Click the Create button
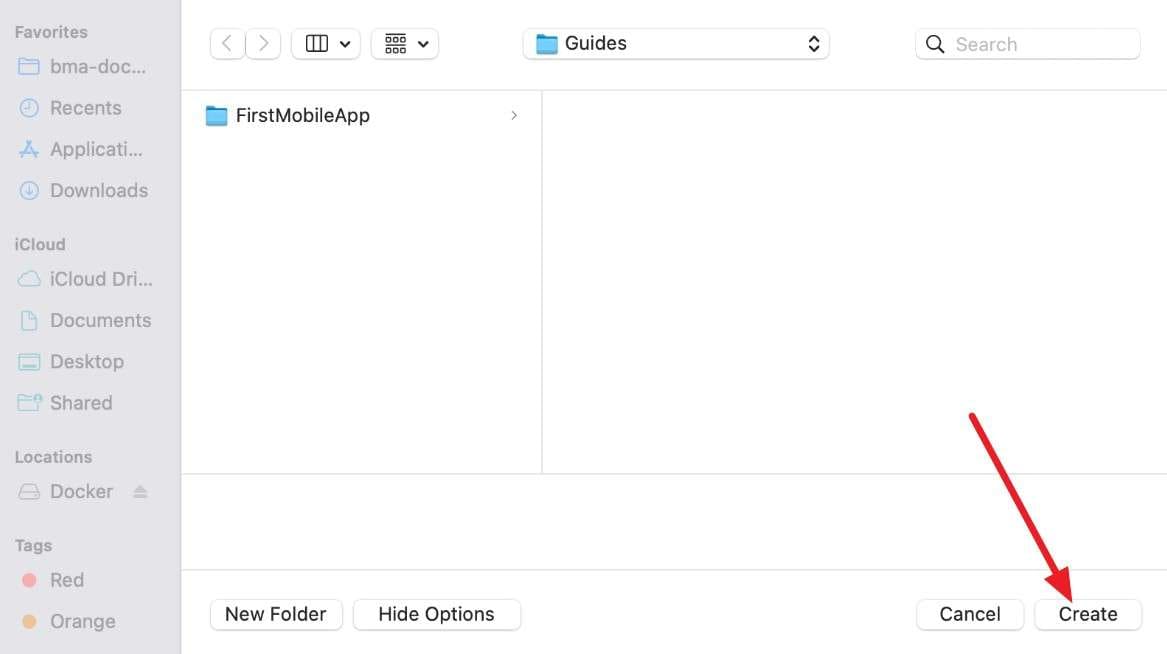Viewport: 1167px width, 654px height. pos(1088,615)
